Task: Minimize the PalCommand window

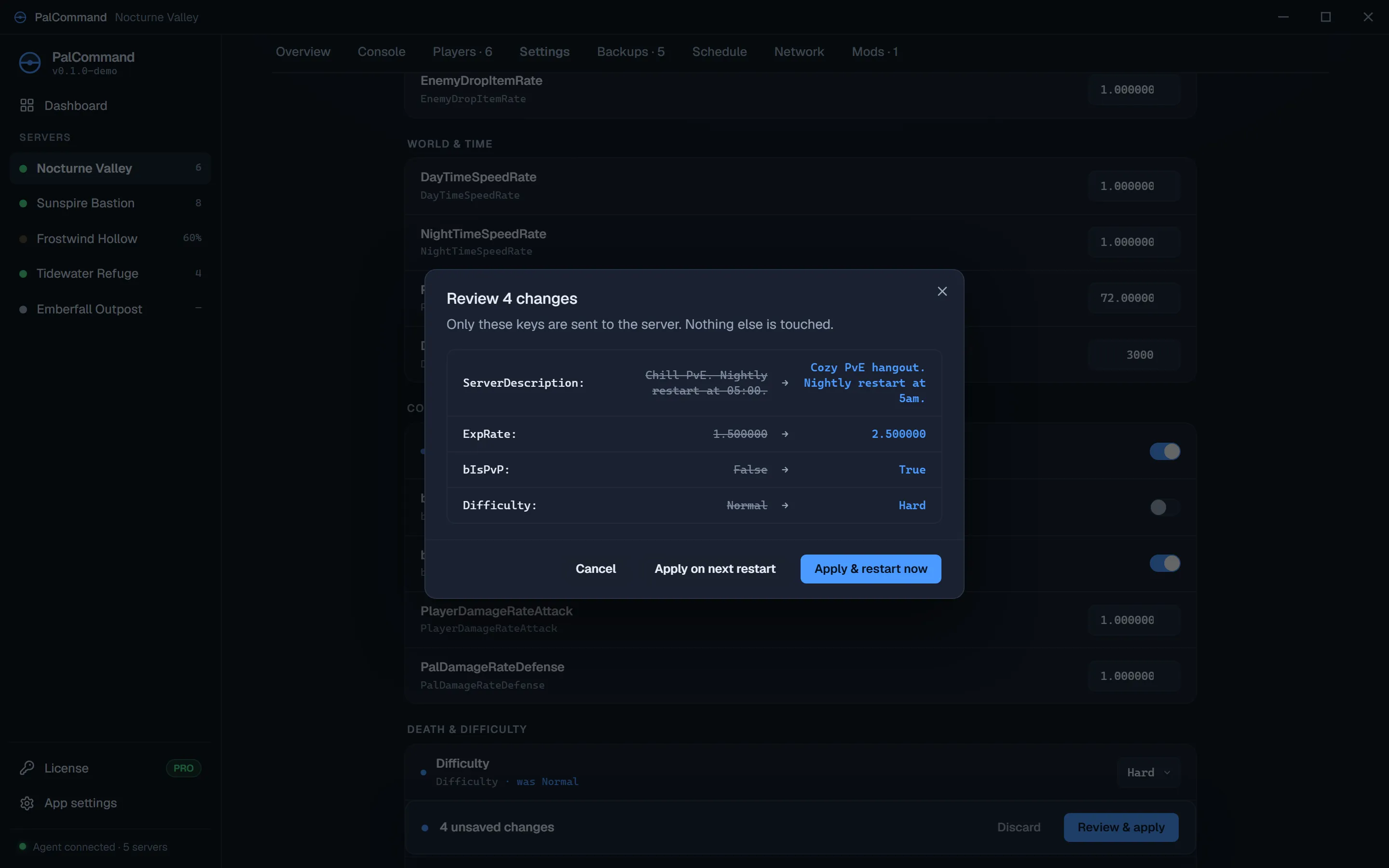Action: pyautogui.click(x=1283, y=17)
